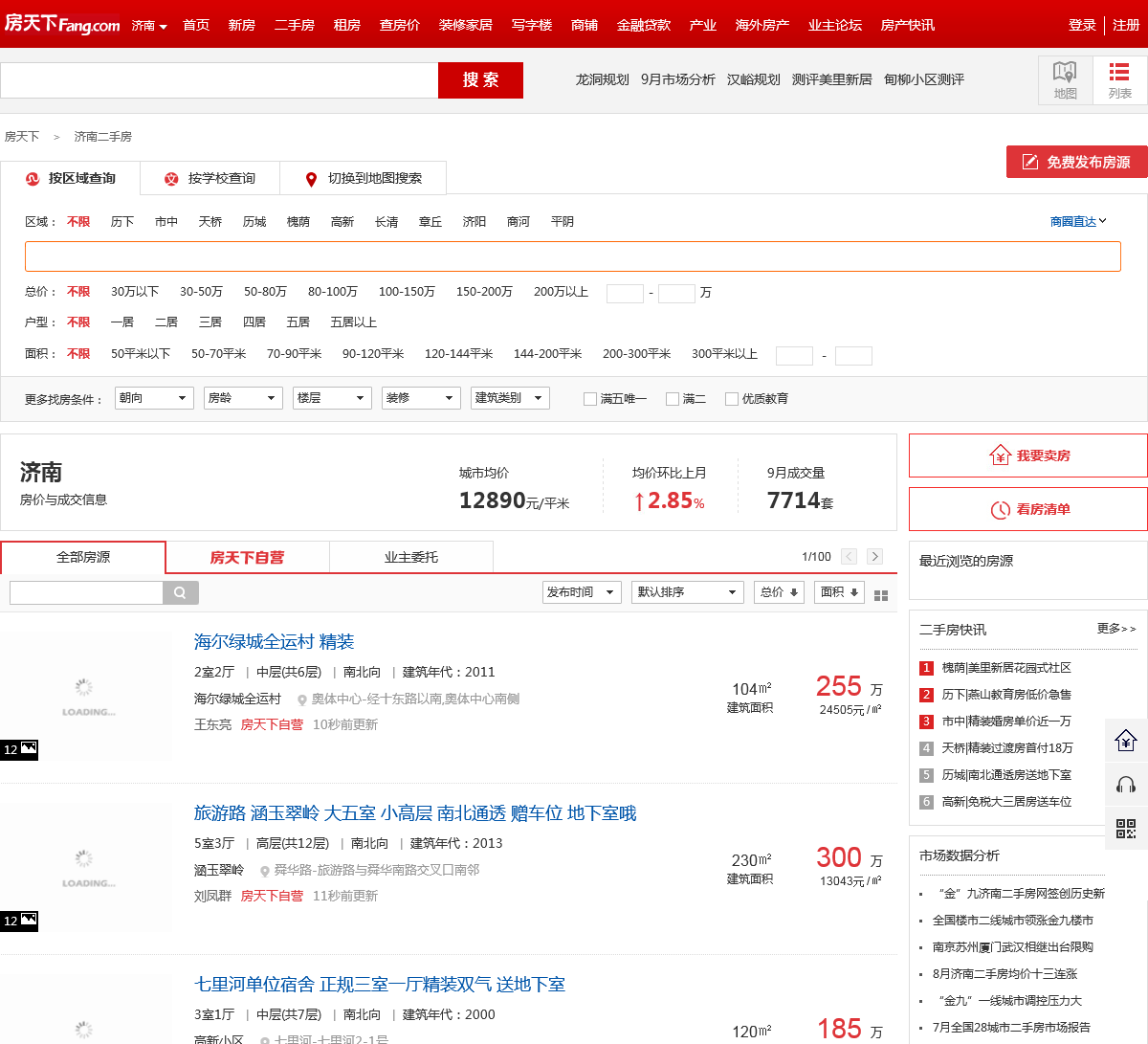Click the Fang.com logo
The height and width of the screenshot is (1044, 1148).
[x=62, y=24]
